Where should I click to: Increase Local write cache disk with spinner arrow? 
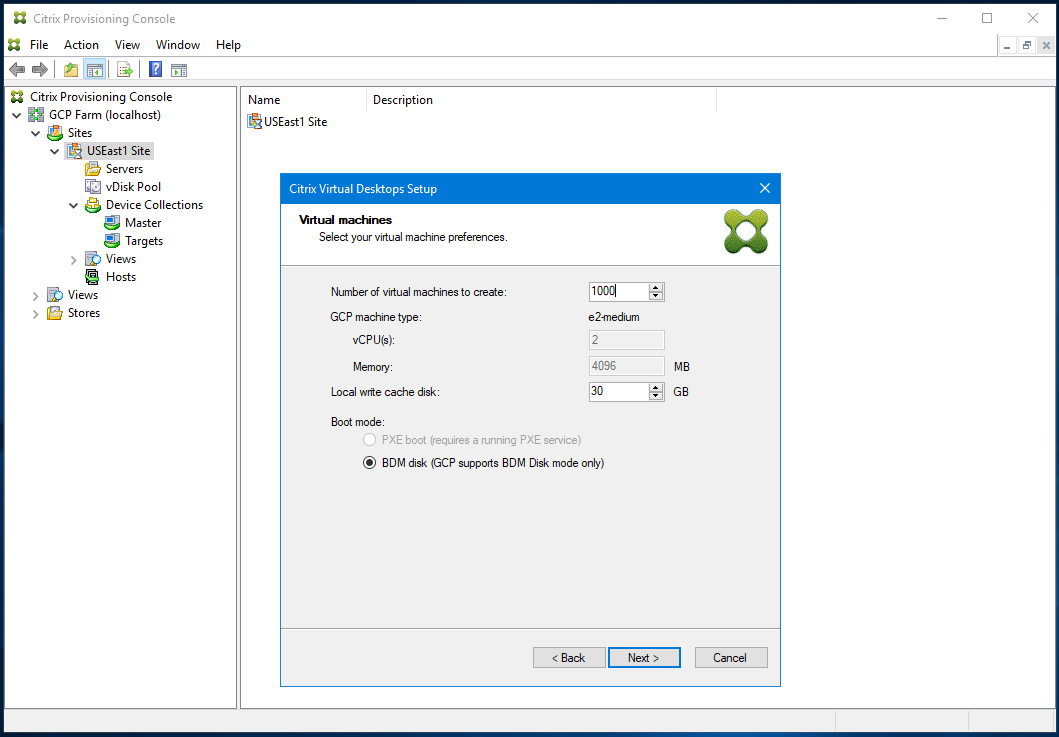pos(657,387)
